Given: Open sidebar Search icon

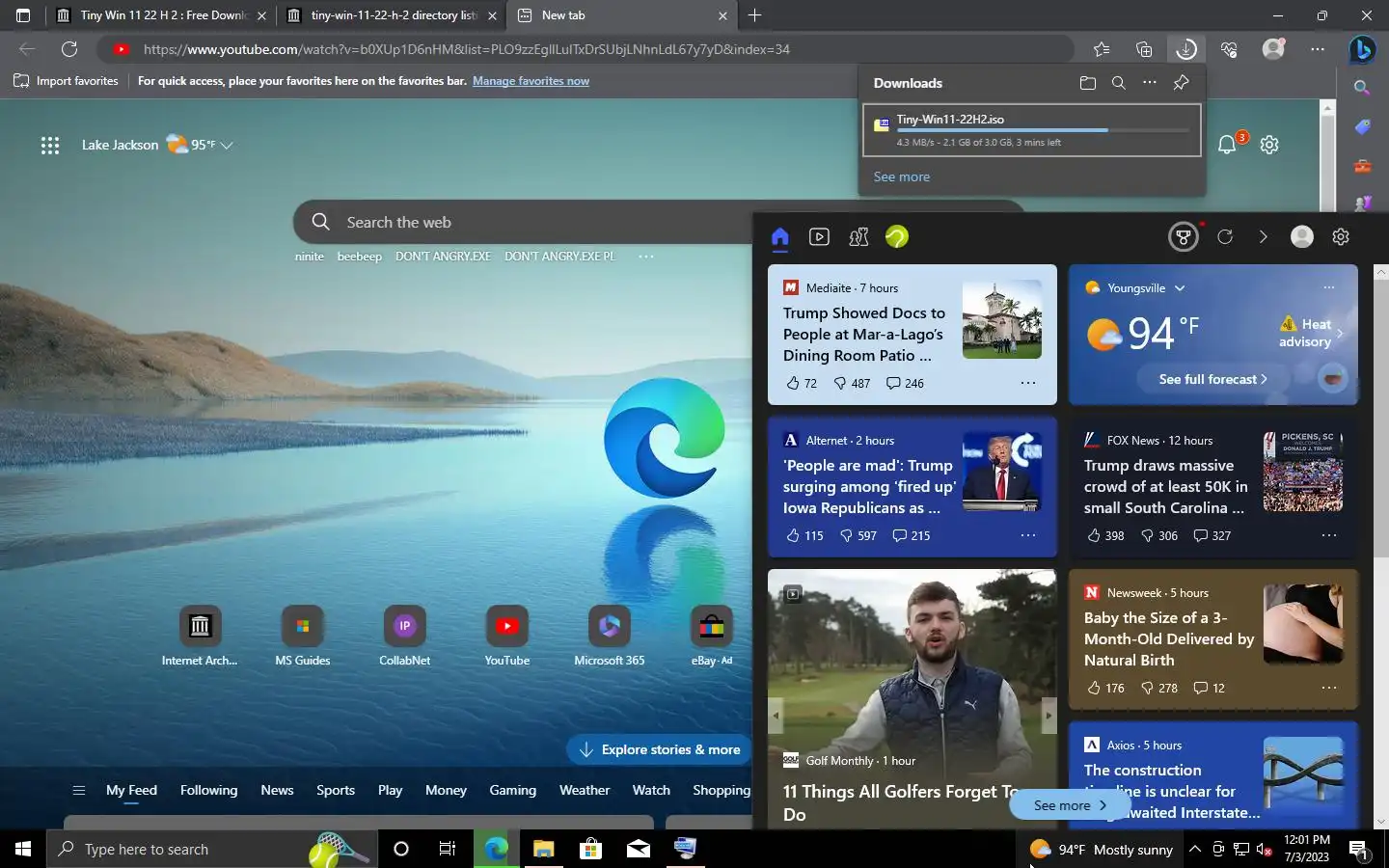Looking at the screenshot, I should pyautogui.click(x=1362, y=88).
